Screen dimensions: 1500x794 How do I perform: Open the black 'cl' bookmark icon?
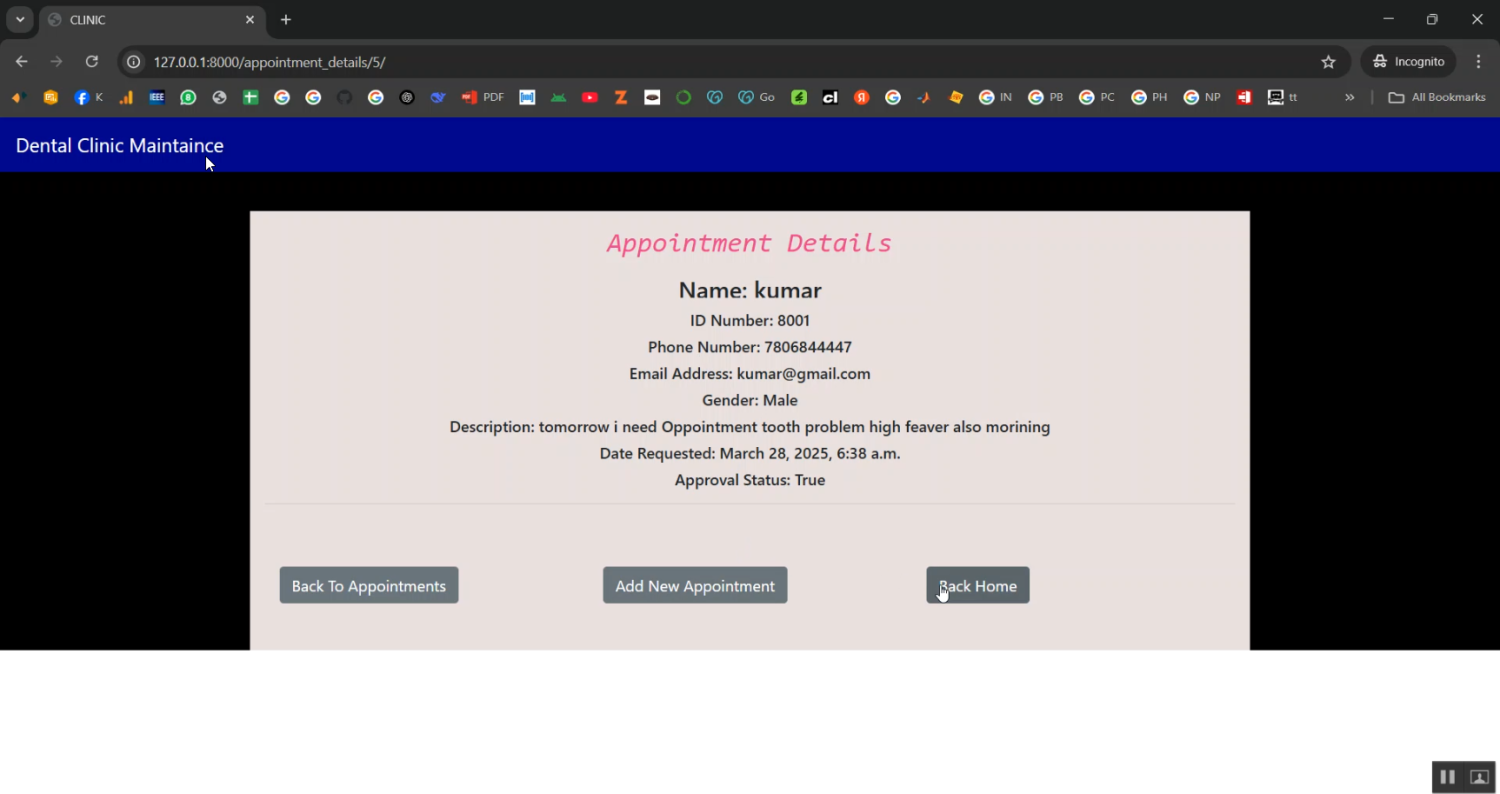[x=830, y=97]
